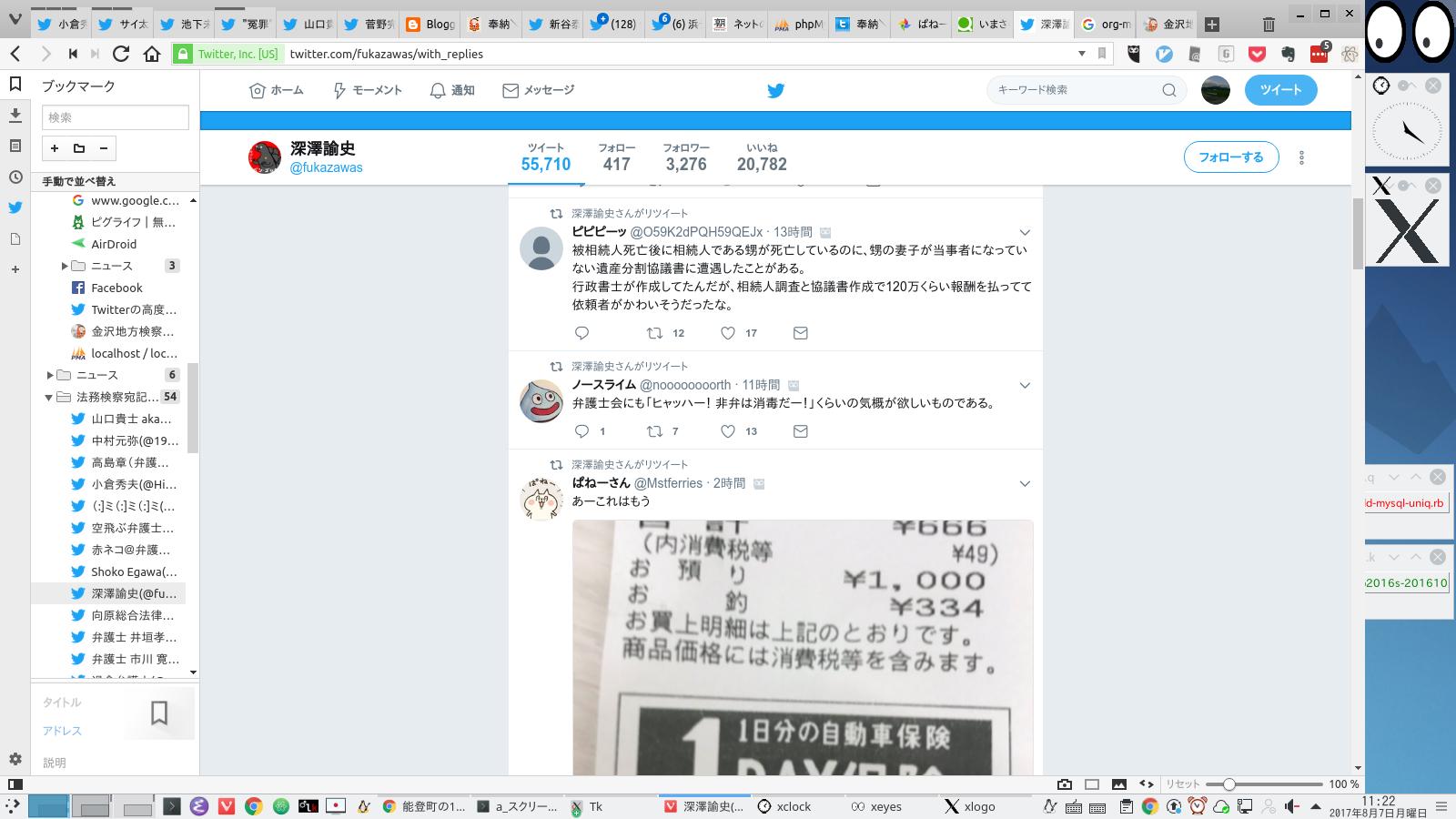Send ノースライム tweet via direct message
The width and height of the screenshot is (1456, 819).
point(801,431)
